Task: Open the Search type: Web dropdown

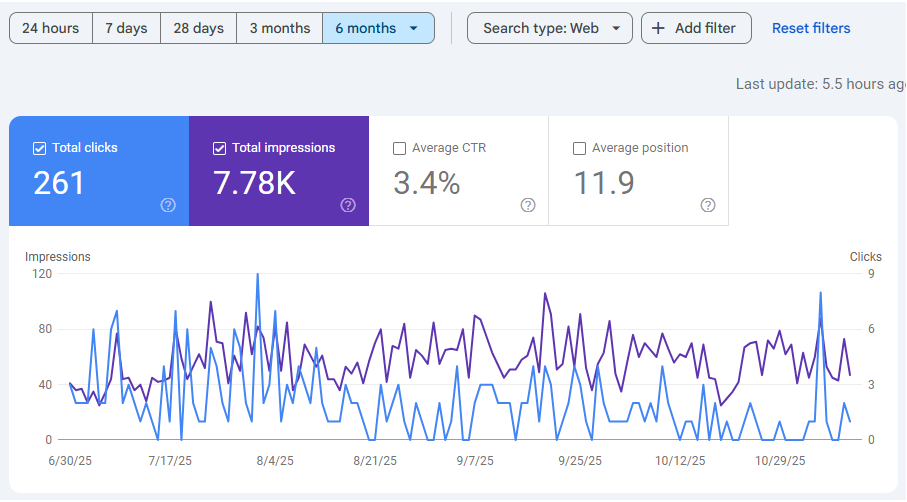Action: [x=550, y=28]
